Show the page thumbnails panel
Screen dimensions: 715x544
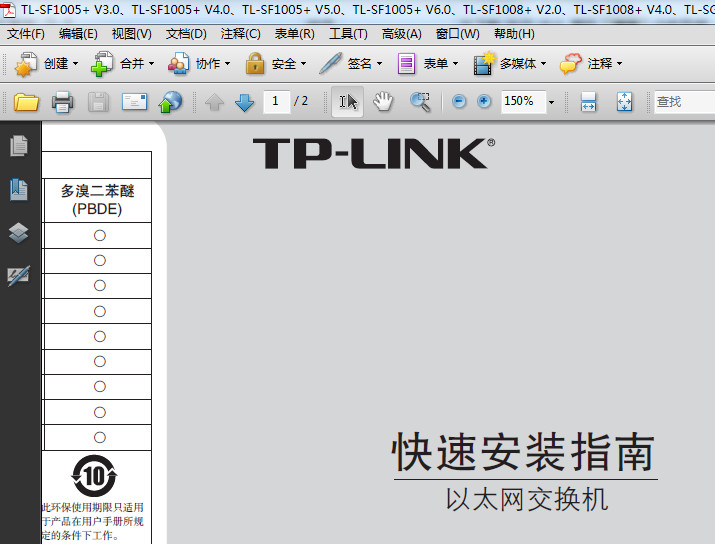[19, 146]
